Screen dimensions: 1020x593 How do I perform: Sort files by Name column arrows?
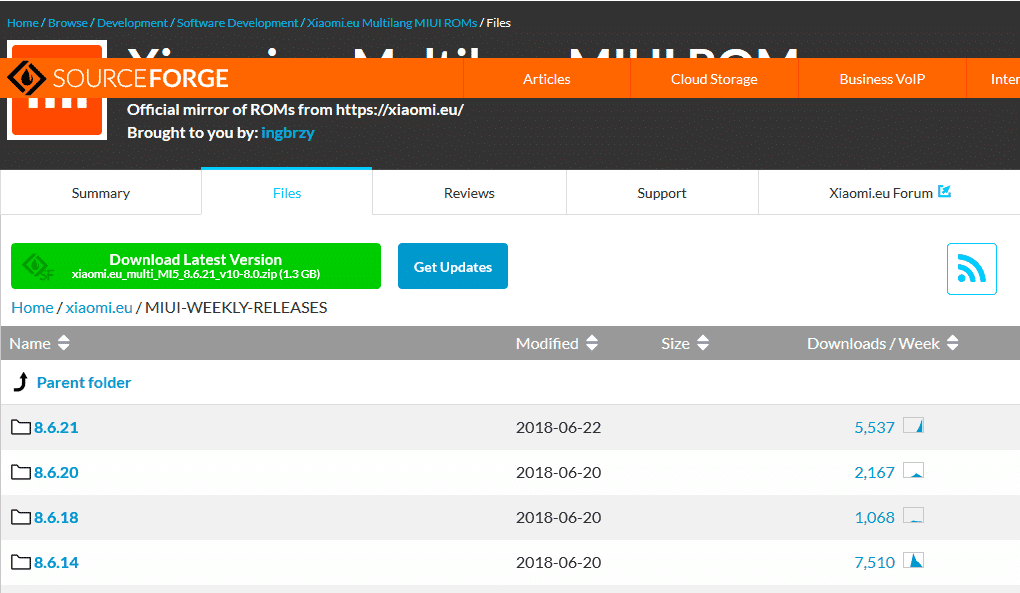[x=63, y=343]
